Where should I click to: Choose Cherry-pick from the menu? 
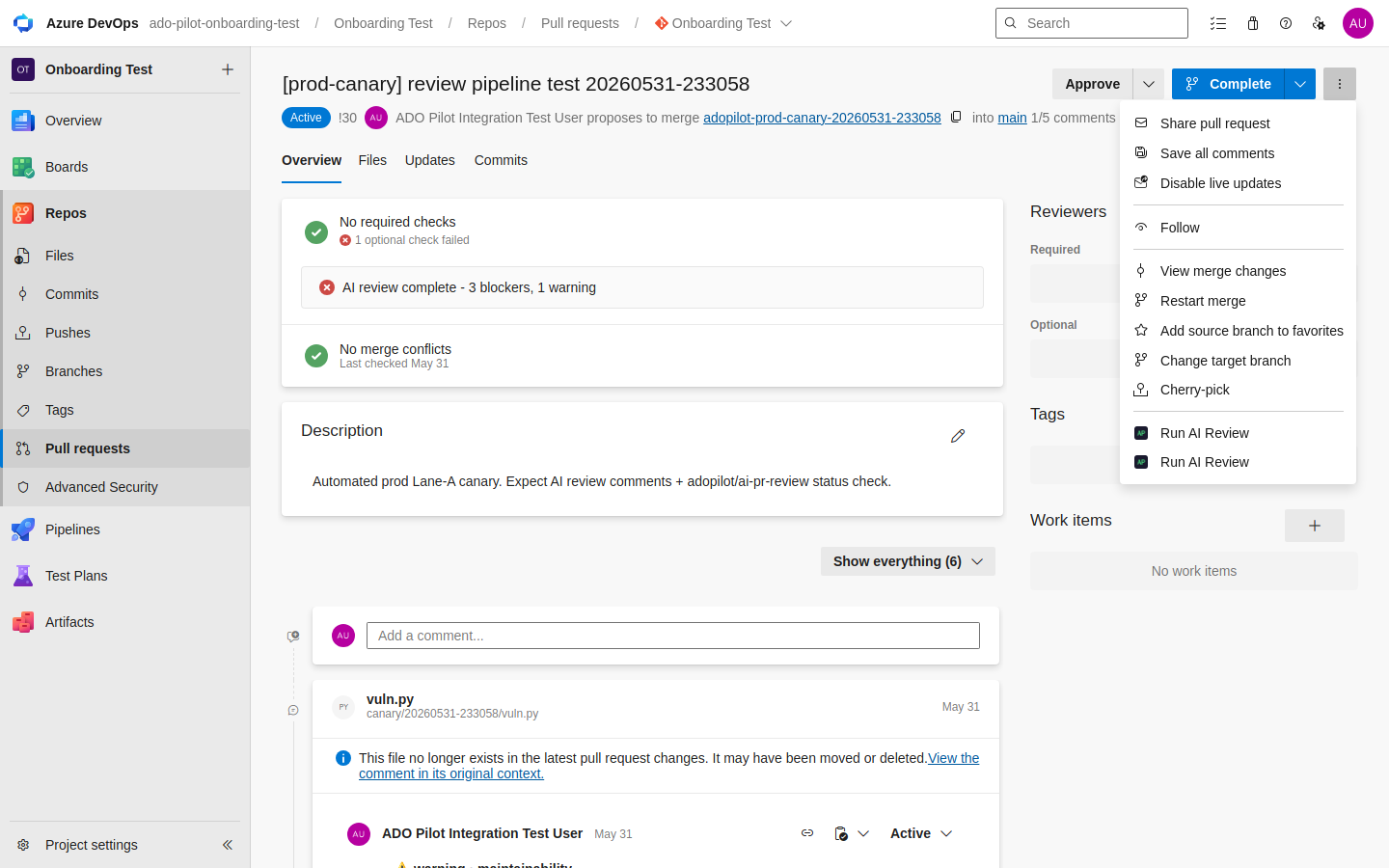point(1238,390)
